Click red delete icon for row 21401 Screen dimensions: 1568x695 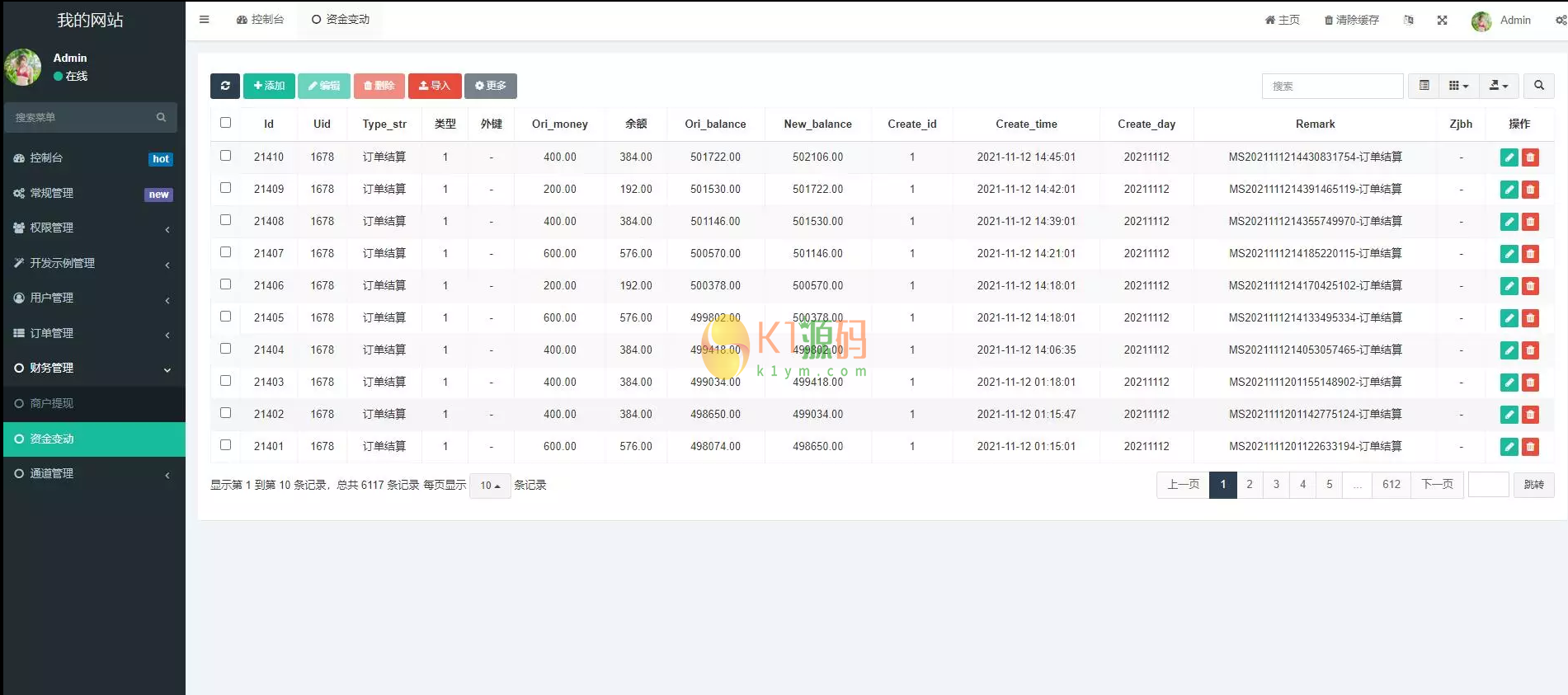click(x=1530, y=447)
